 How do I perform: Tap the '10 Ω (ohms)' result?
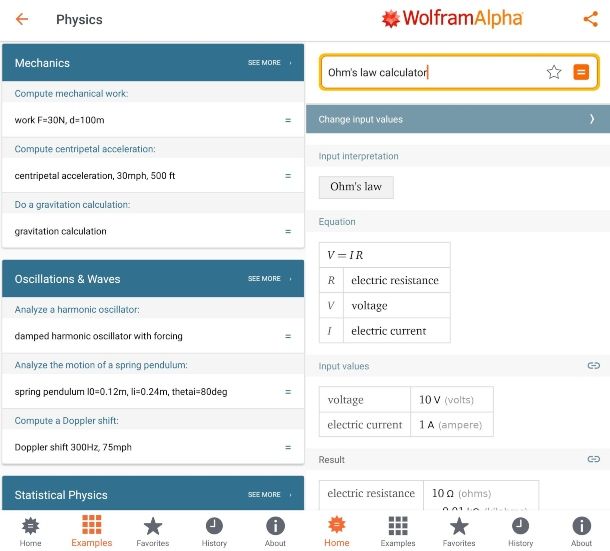tap(461, 493)
